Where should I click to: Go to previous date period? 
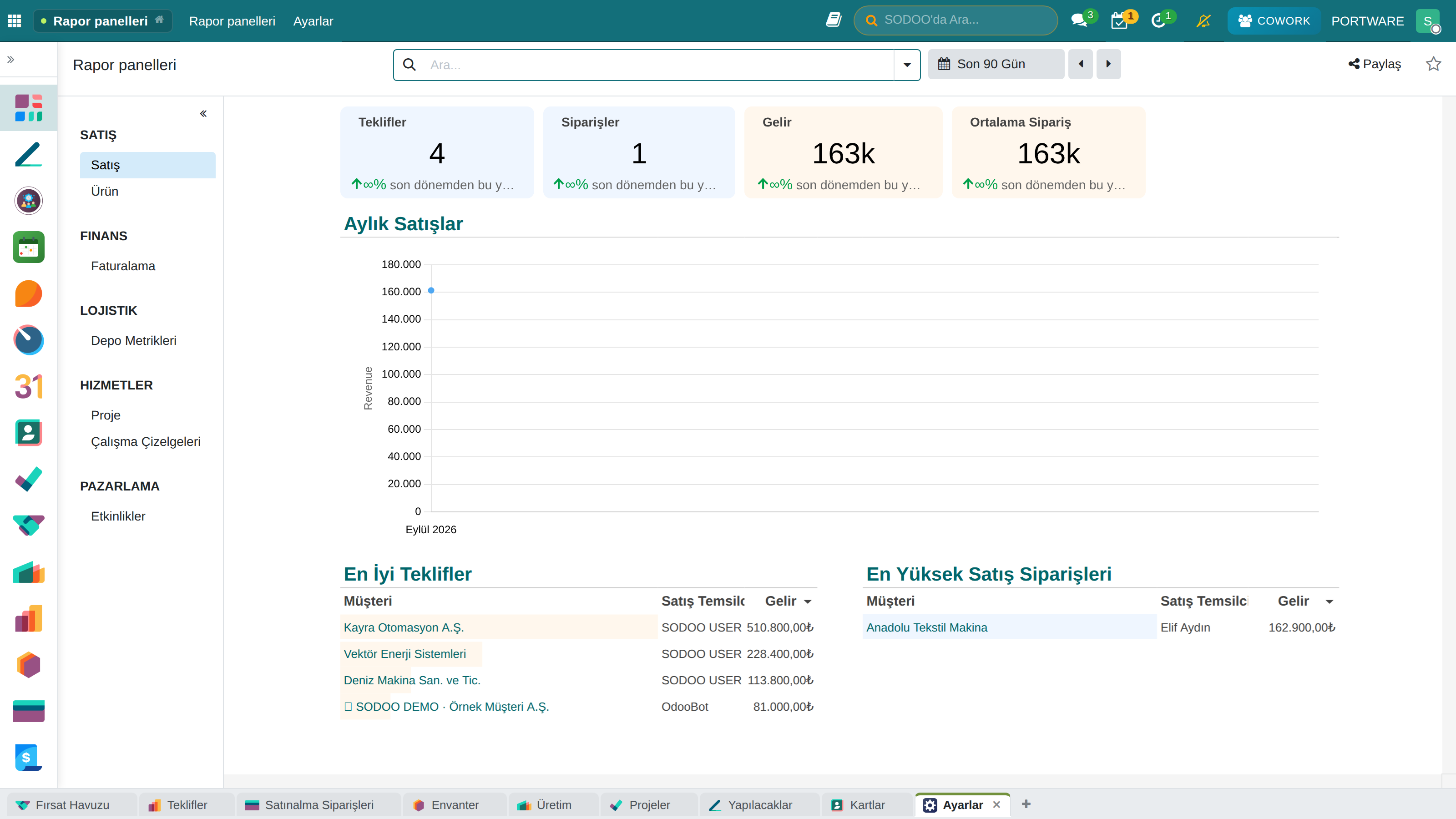point(1081,64)
